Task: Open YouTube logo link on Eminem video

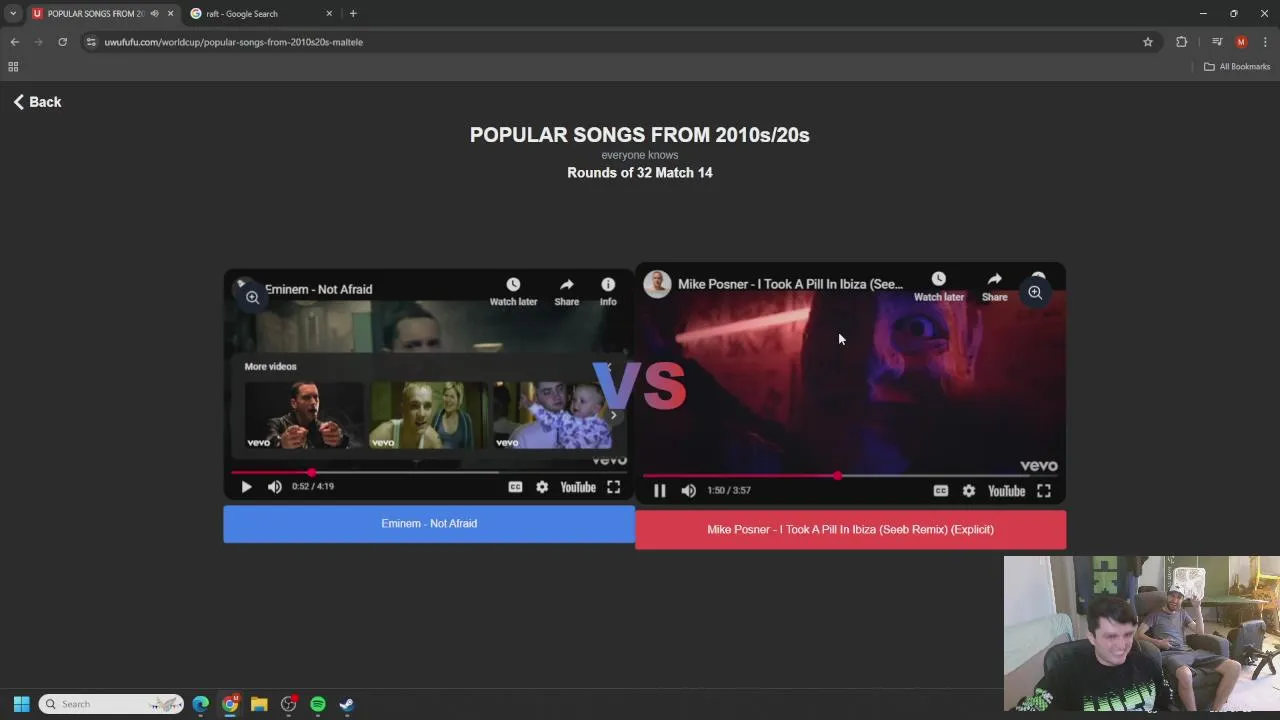Action: [578, 487]
